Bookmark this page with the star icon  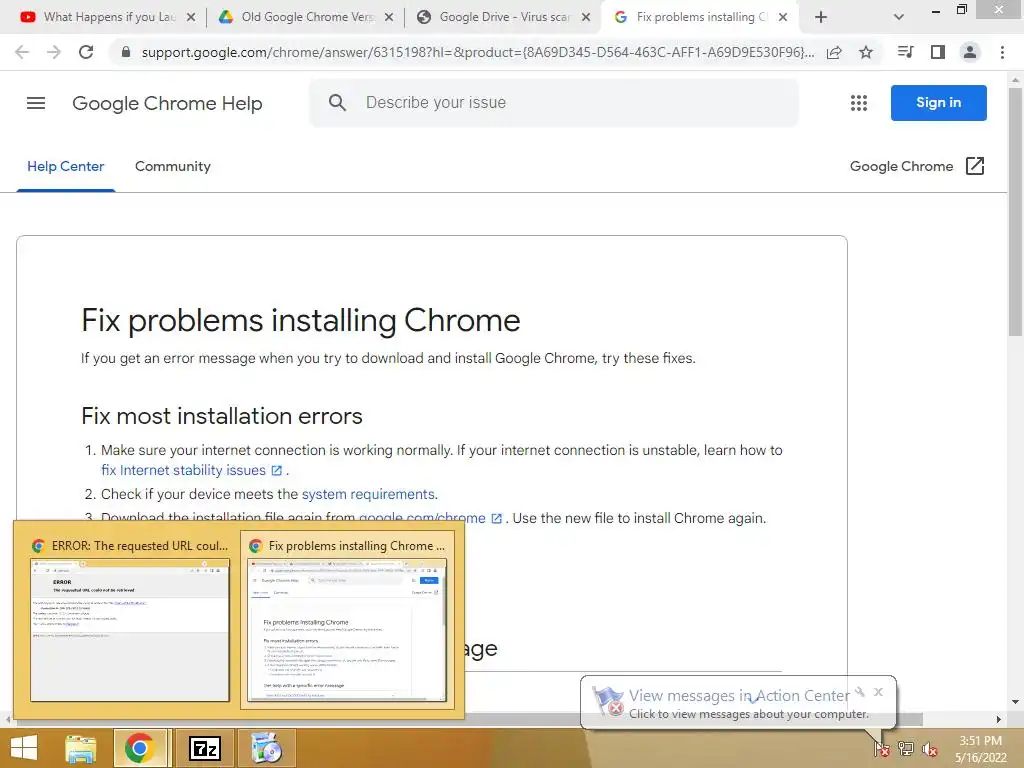(x=866, y=52)
